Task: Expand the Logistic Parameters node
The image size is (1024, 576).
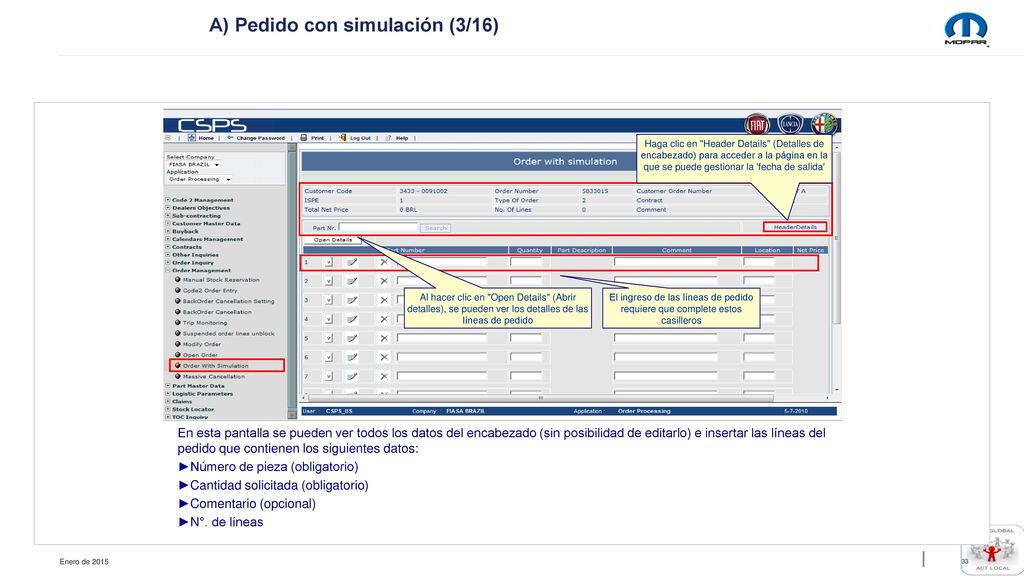Action: coord(168,394)
